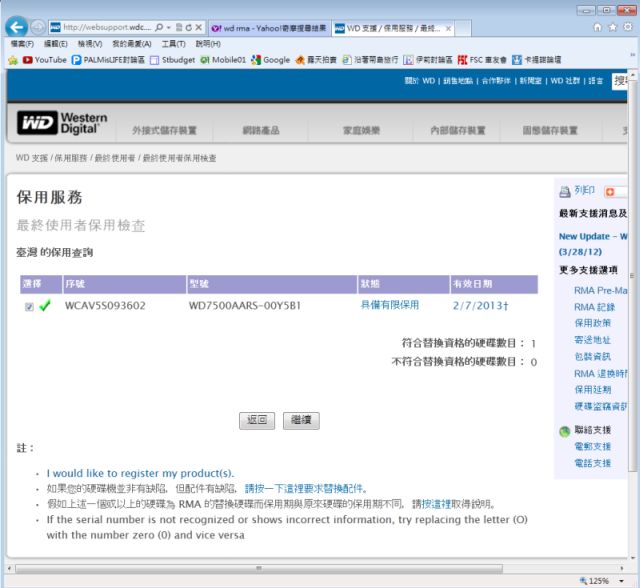Click the 新聞室 header link
Image resolution: width=640 pixels, height=588 pixels.
(530, 81)
